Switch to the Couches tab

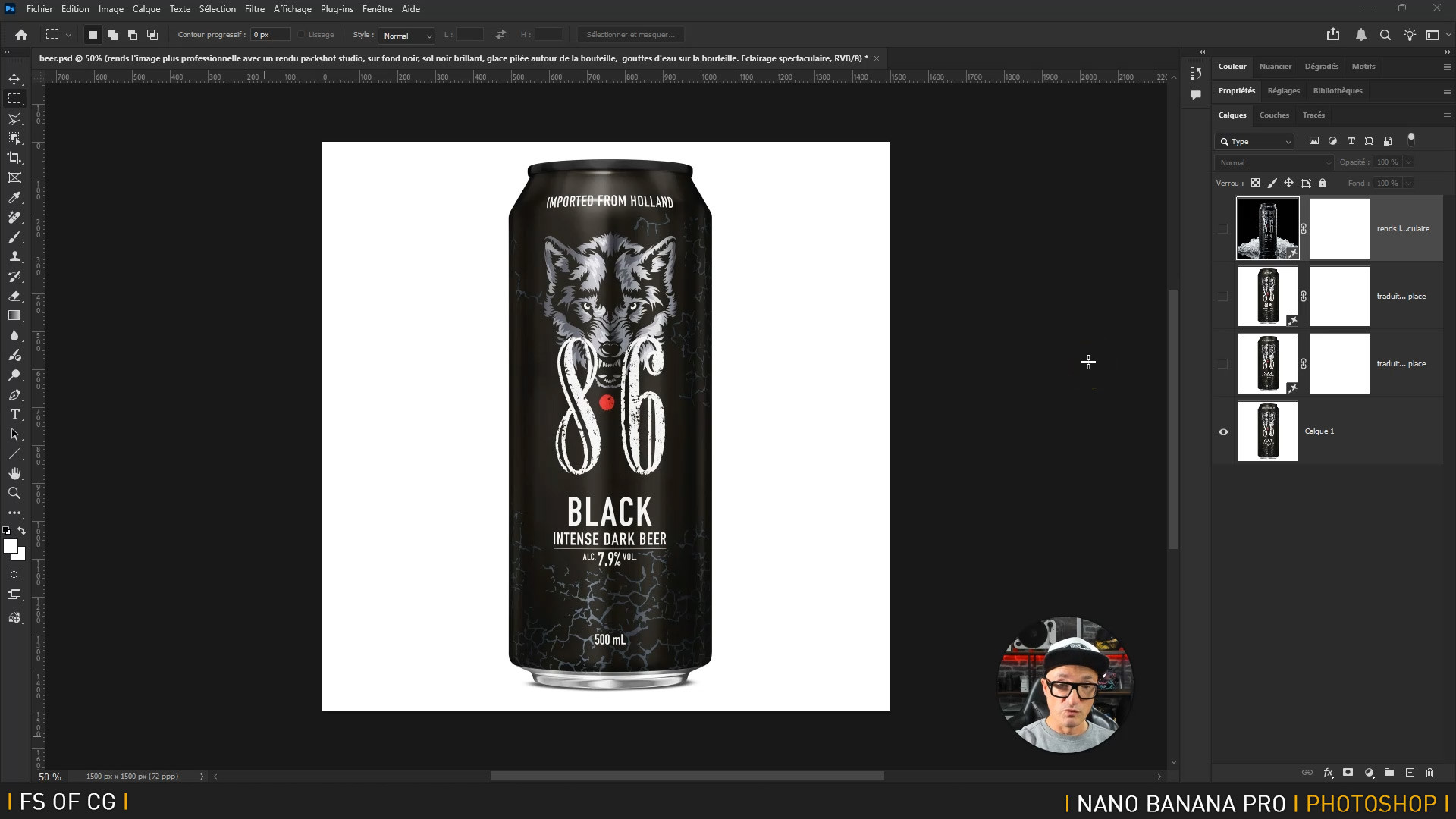(x=1273, y=115)
